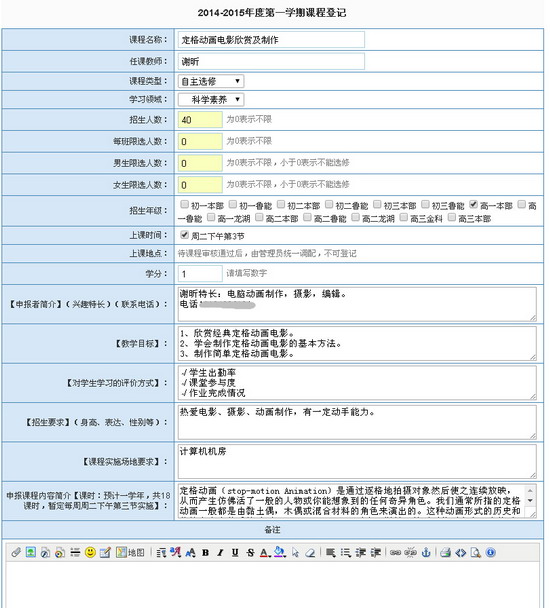Screen dimensions: 550x608
Task: Open the font color picker
Action: (x=265, y=553)
